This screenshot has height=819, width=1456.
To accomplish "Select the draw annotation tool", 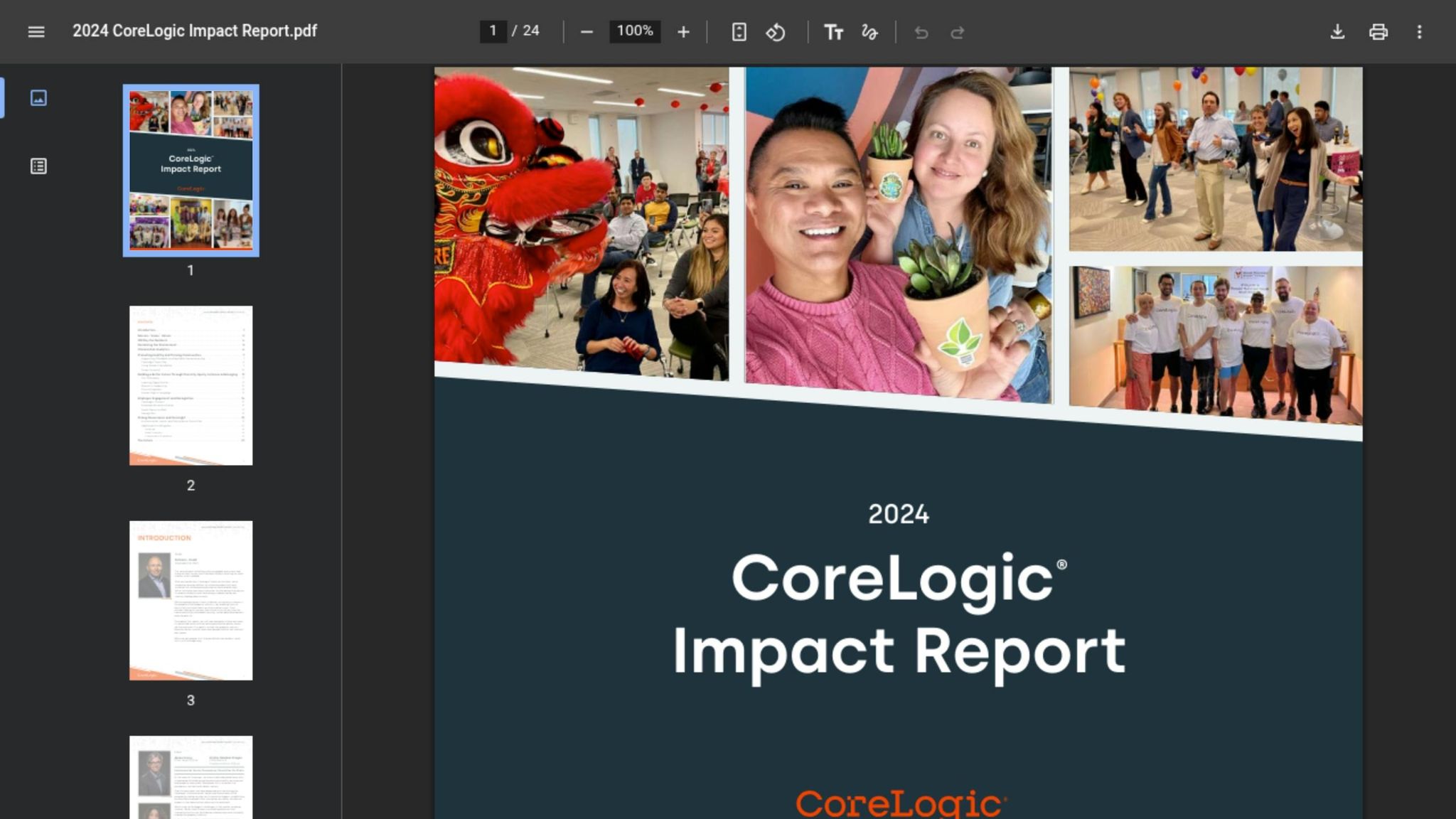I will (869, 32).
